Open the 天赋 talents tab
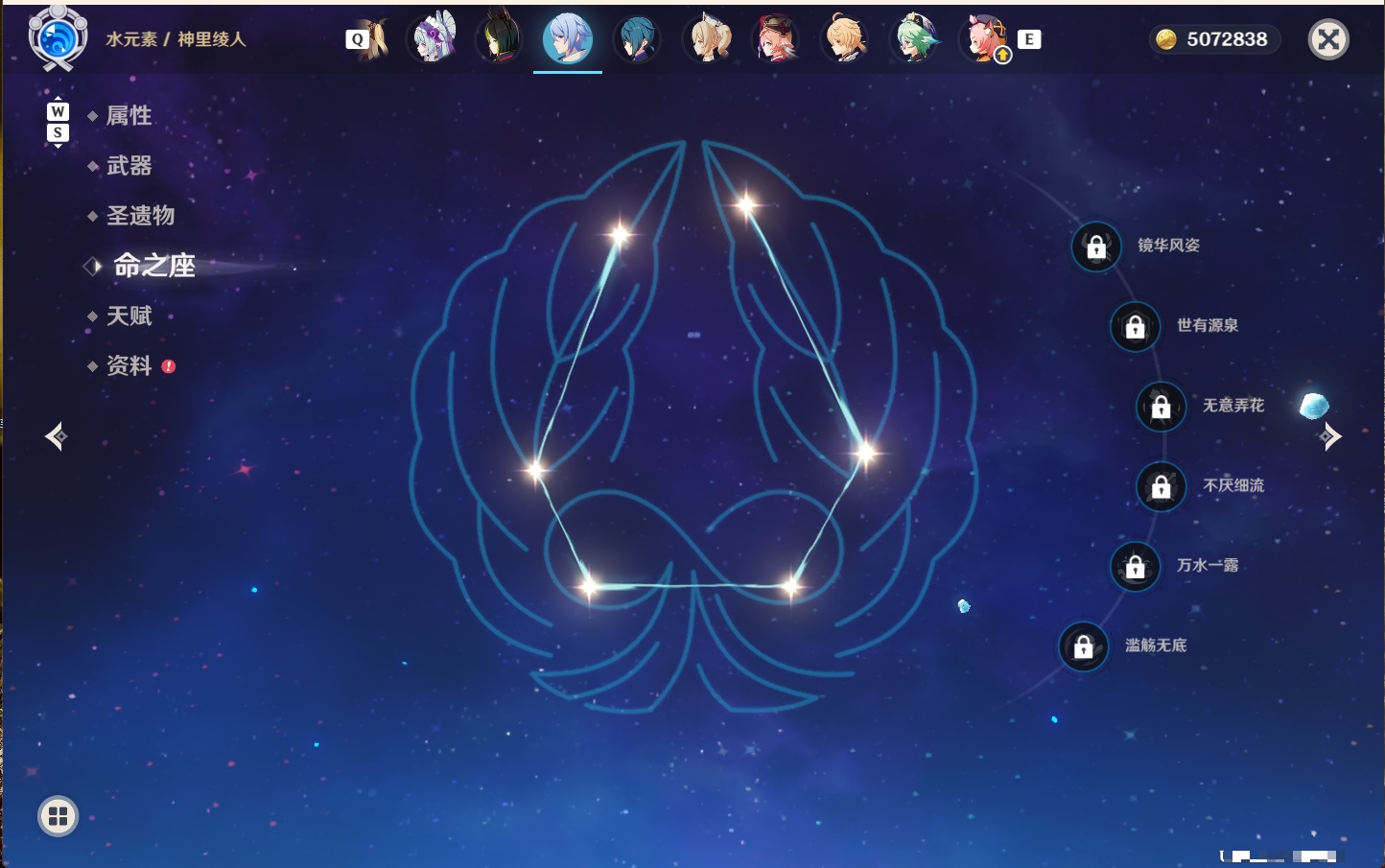Image resolution: width=1385 pixels, height=868 pixels. (129, 316)
